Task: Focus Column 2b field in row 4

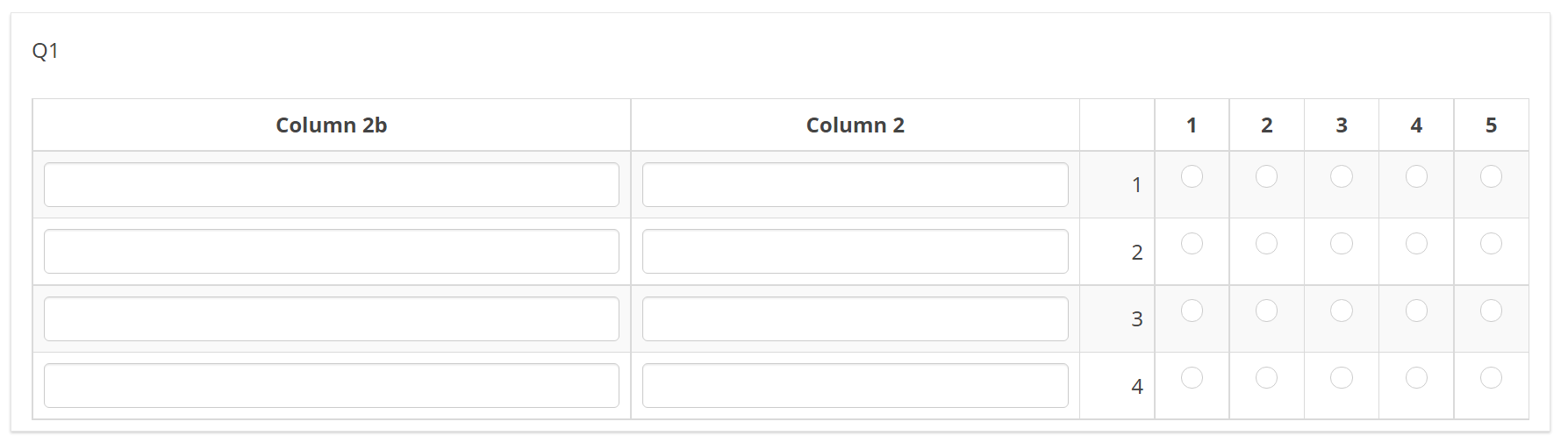Action: tap(332, 386)
